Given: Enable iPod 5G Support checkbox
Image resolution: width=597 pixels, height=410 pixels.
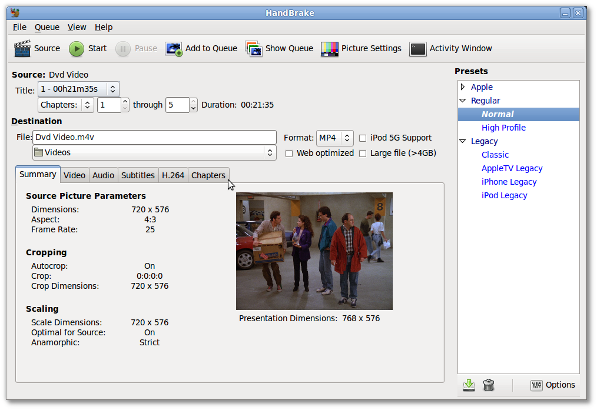Looking at the screenshot, I should pos(362,138).
